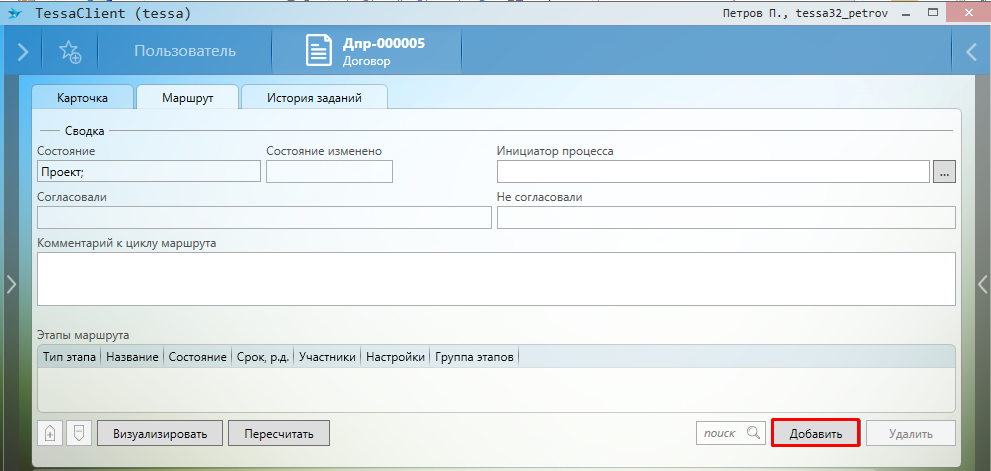The image size is (991, 471).
Task: Click the stage move-up icon with plus
Action: tap(50, 433)
